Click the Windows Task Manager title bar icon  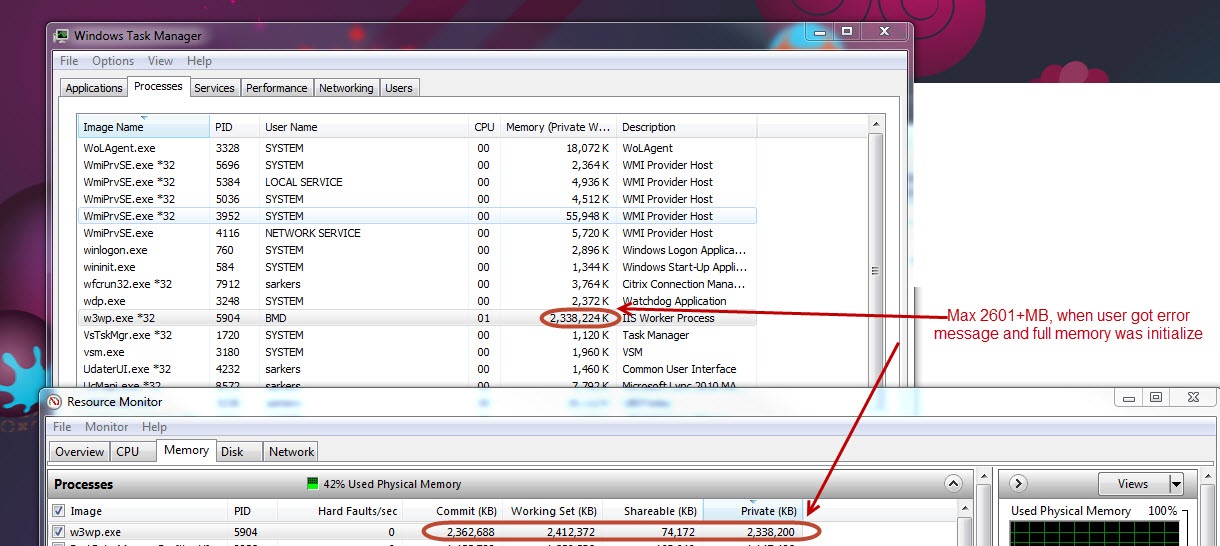63,36
